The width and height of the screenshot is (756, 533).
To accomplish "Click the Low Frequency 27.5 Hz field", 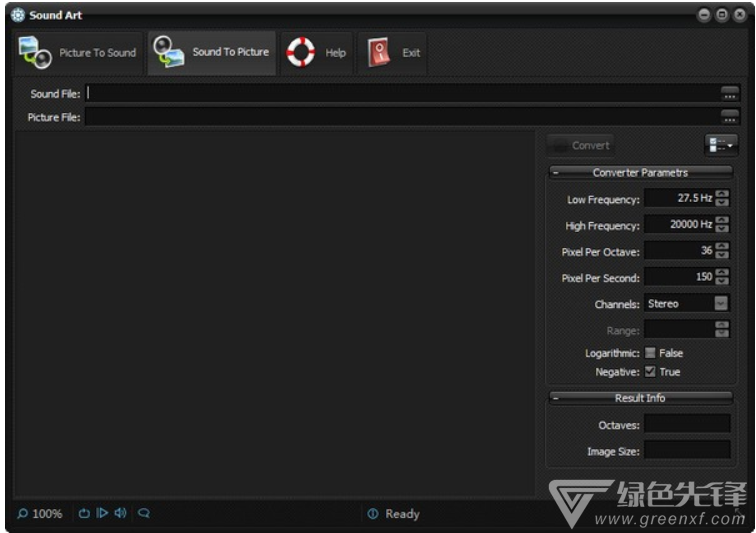I will coord(680,198).
